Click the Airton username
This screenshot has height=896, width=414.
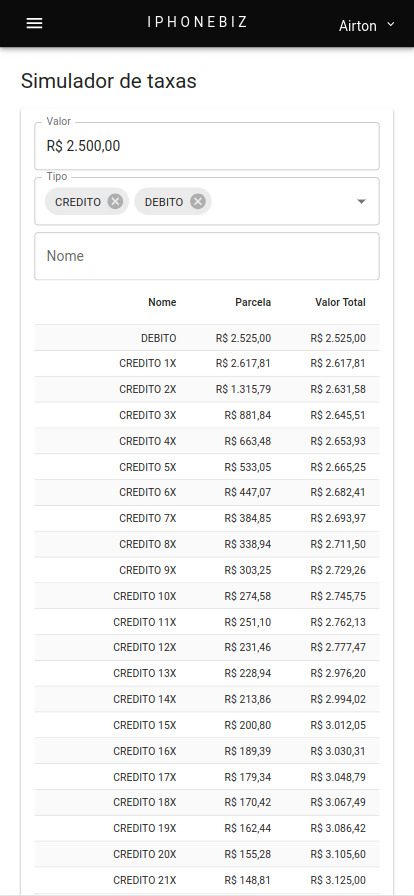357,26
